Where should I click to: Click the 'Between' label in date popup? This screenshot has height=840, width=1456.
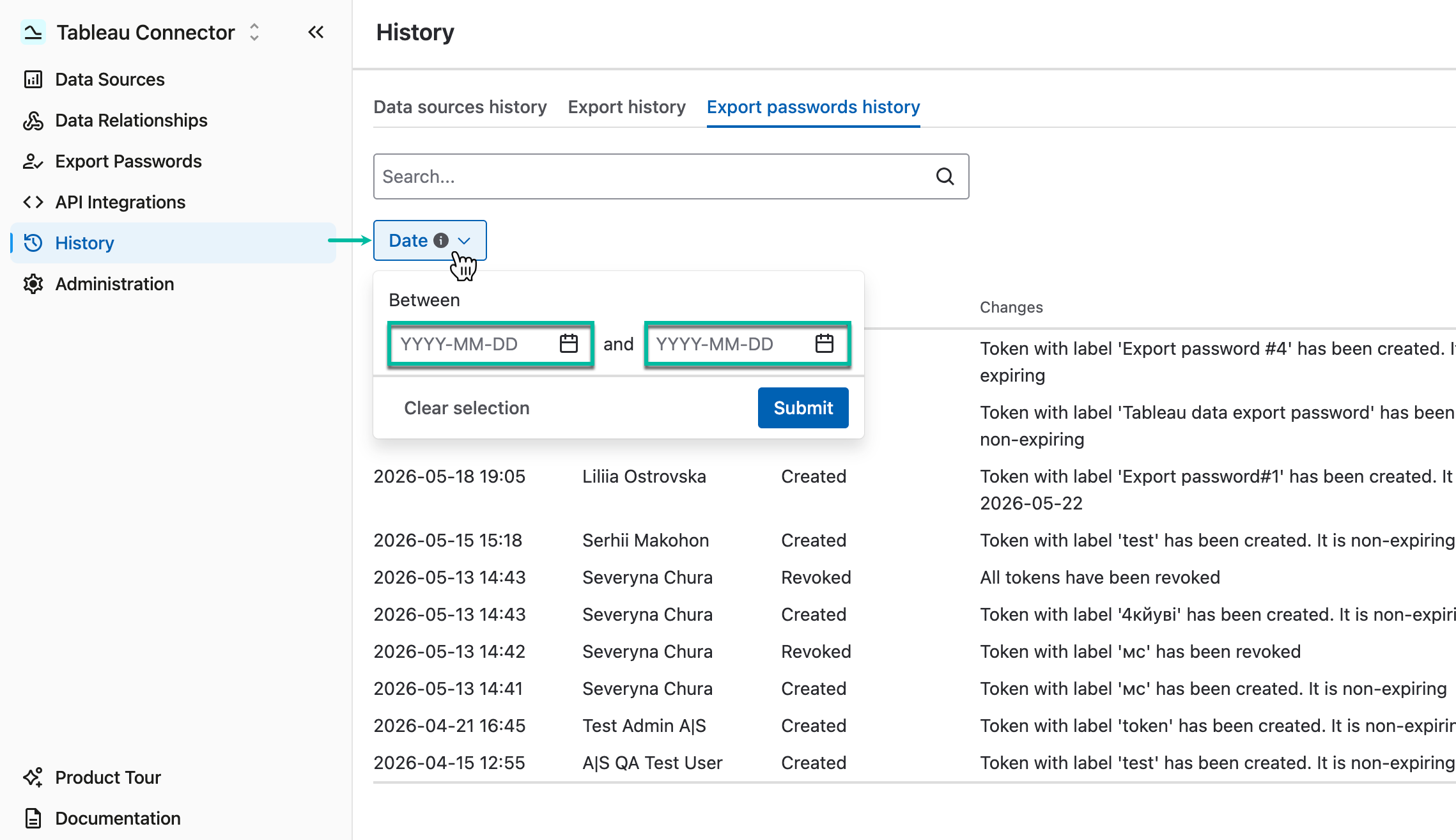pyautogui.click(x=424, y=300)
